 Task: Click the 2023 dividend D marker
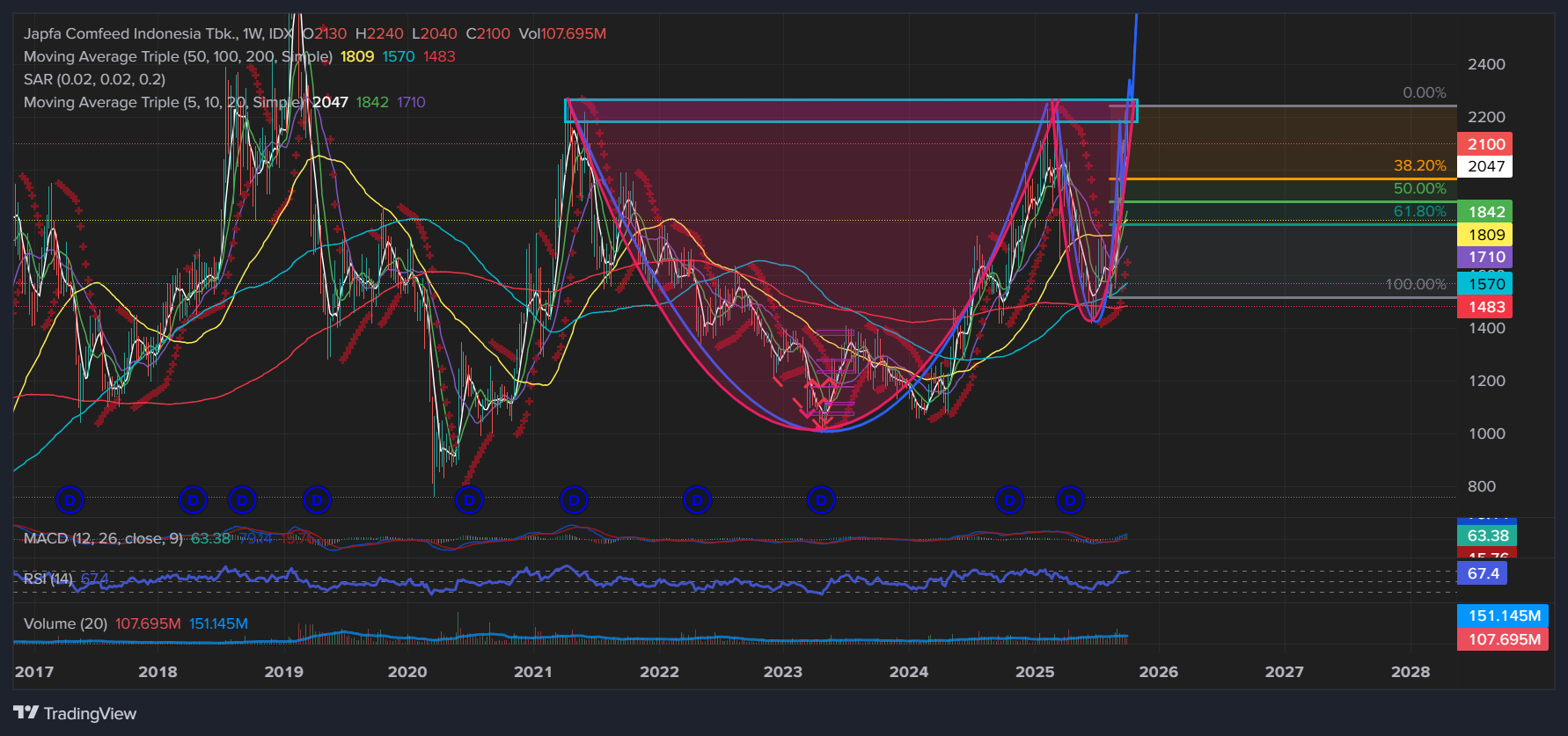[x=821, y=500]
